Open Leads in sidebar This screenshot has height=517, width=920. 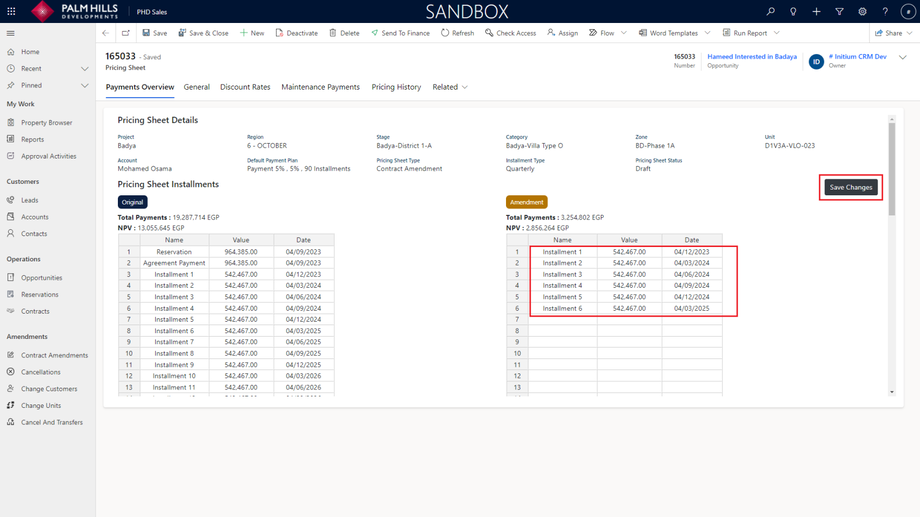pos(29,200)
